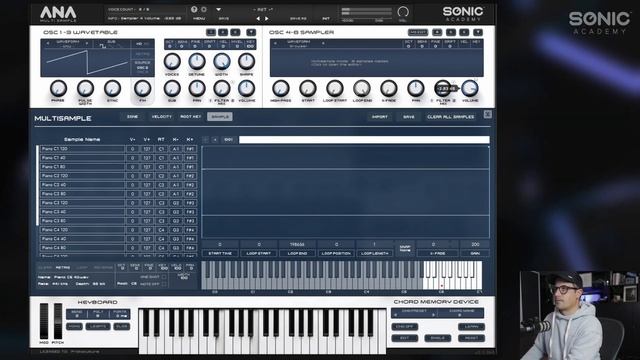
Task: Click the white sample overview bar
Action: click(x=364, y=140)
